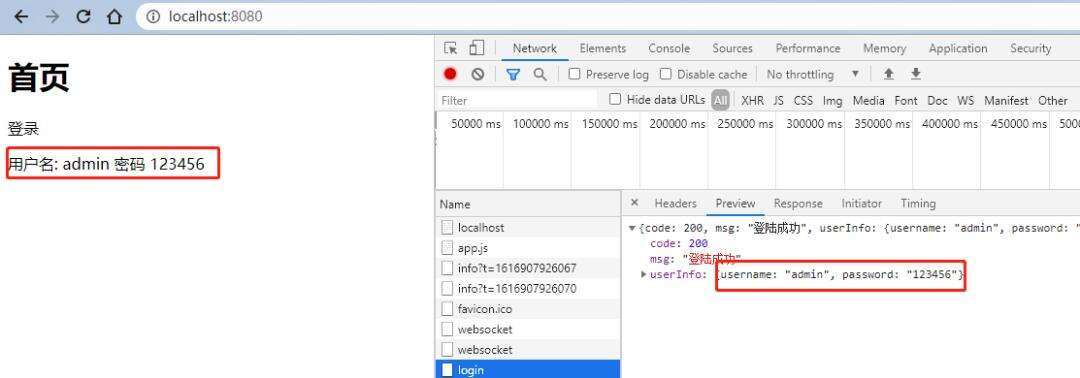Import HAR file upload arrow icon
The height and width of the screenshot is (378, 1080).
pos(889,74)
